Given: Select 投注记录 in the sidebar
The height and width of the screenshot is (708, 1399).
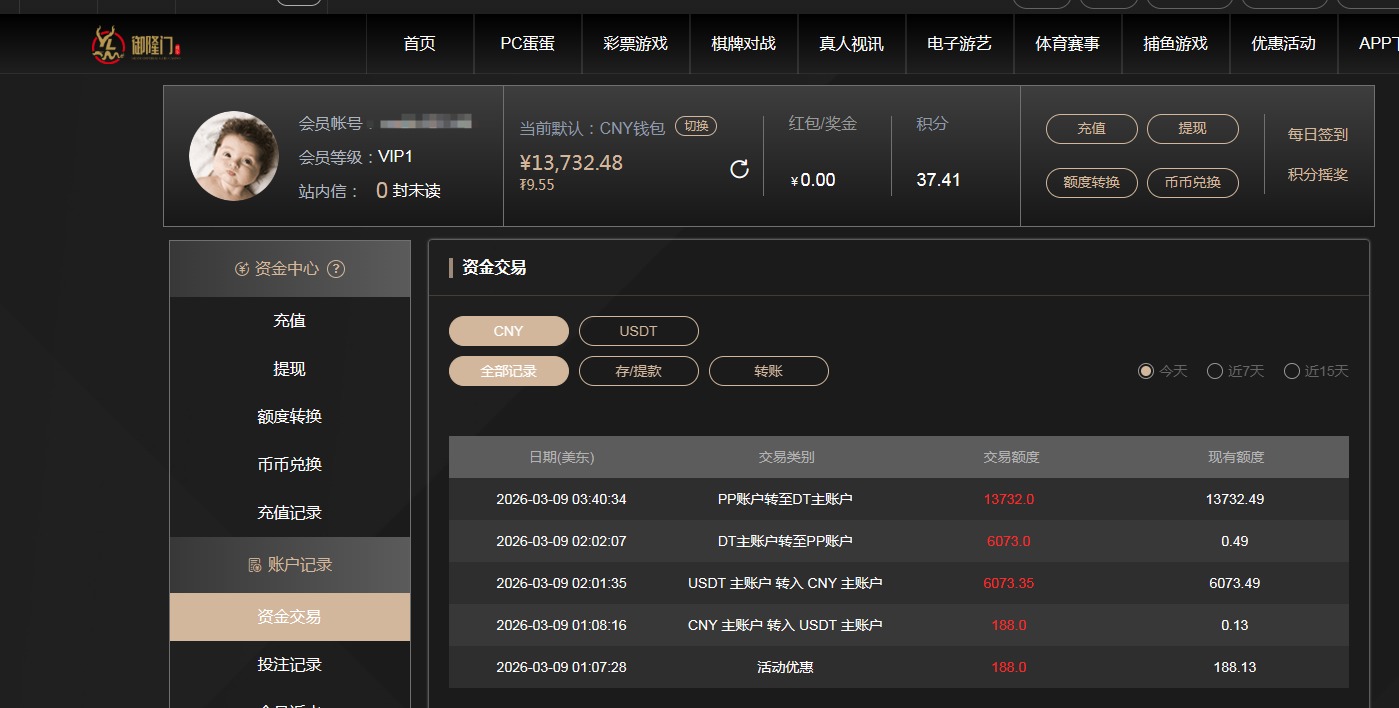Looking at the screenshot, I should point(290,663).
